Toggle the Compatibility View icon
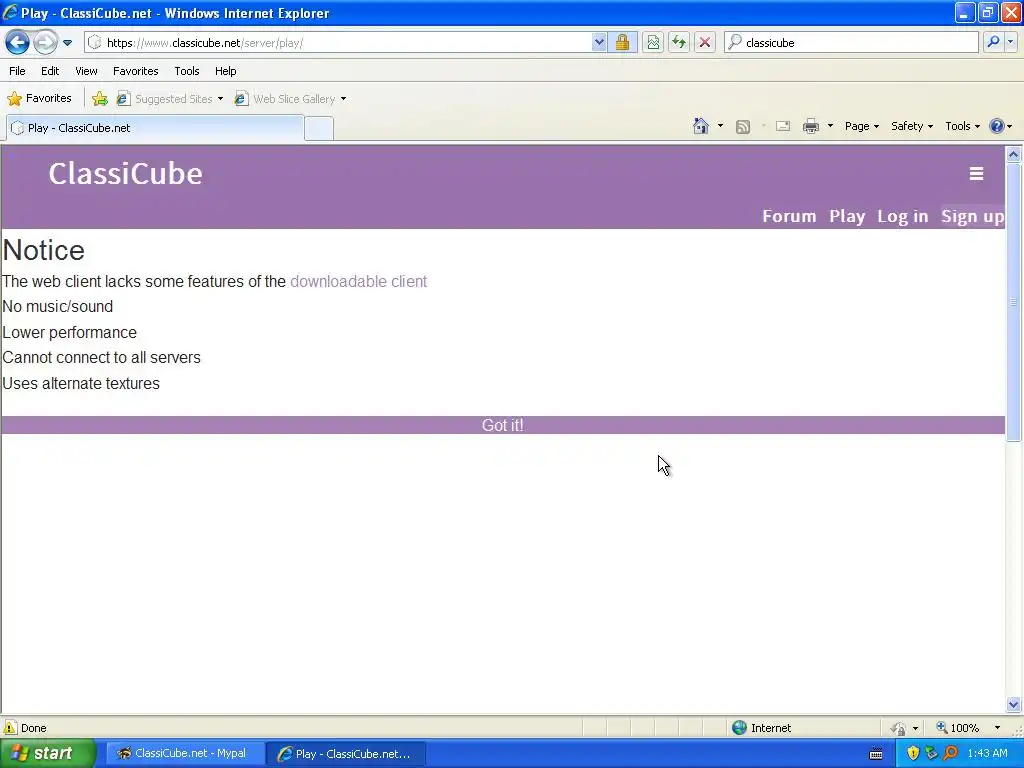Image resolution: width=1024 pixels, height=768 pixels. pyautogui.click(x=653, y=42)
